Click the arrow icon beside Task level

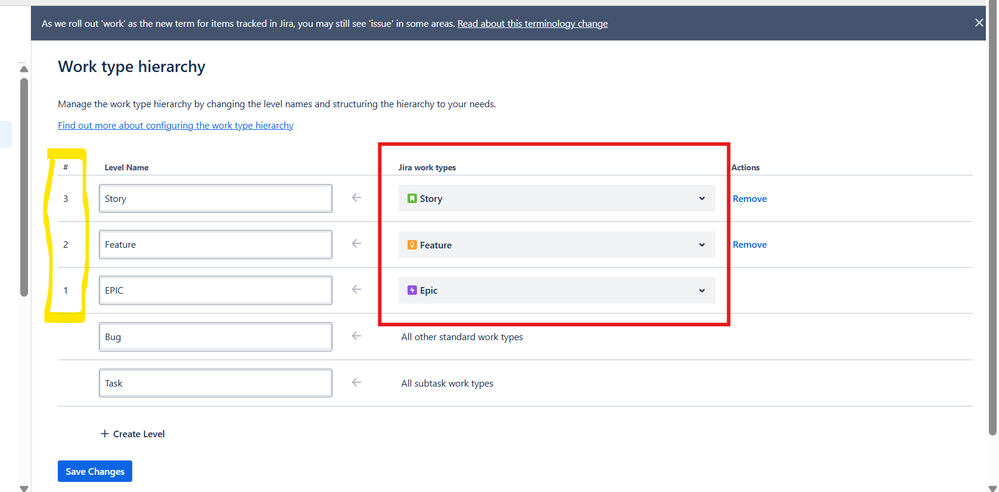(x=357, y=382)
